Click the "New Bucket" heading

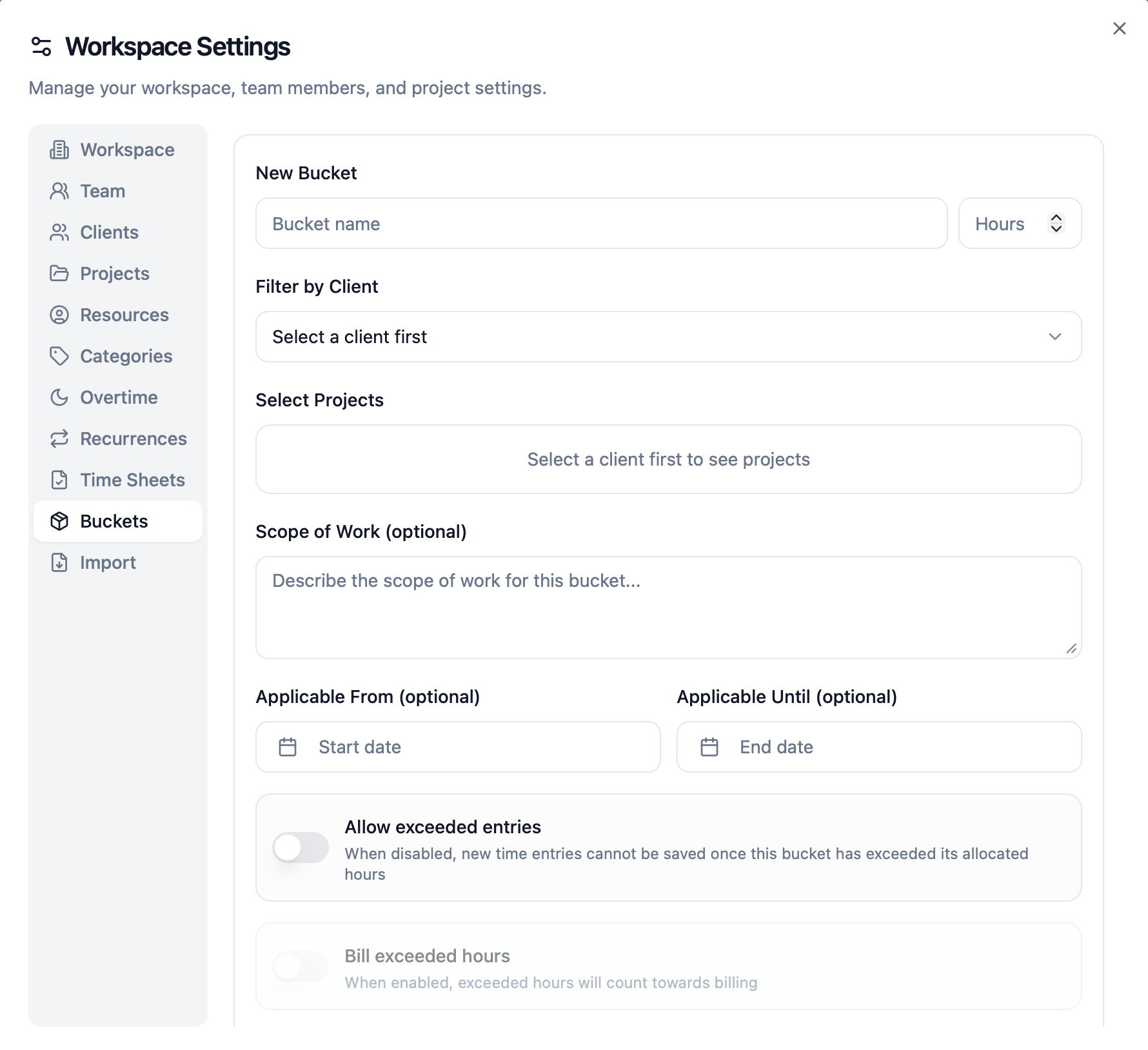(x=306, y=173)
